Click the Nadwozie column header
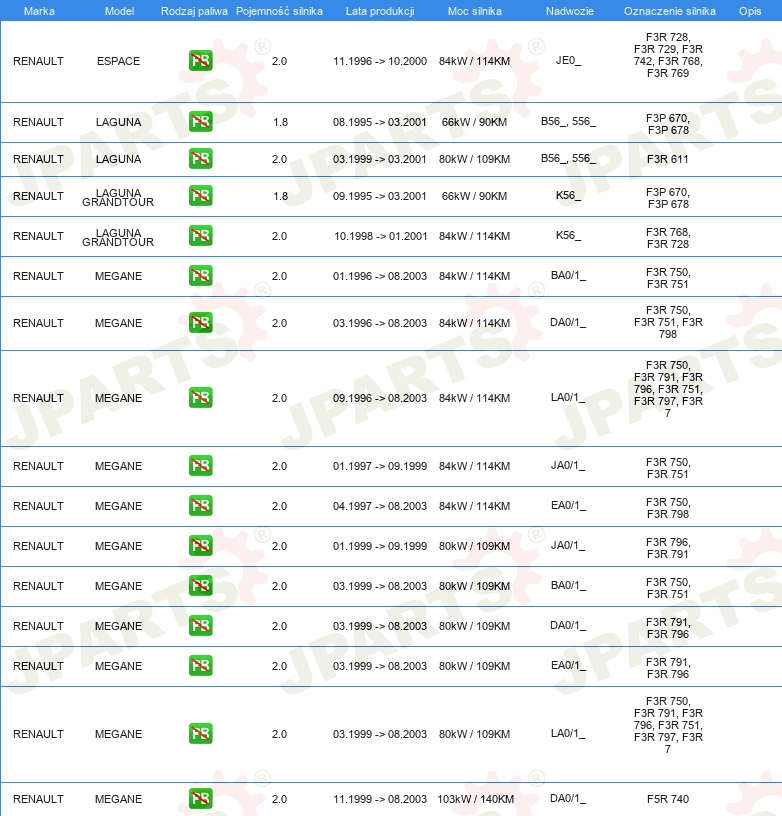782x816 pixels. (x=570, y=11)
